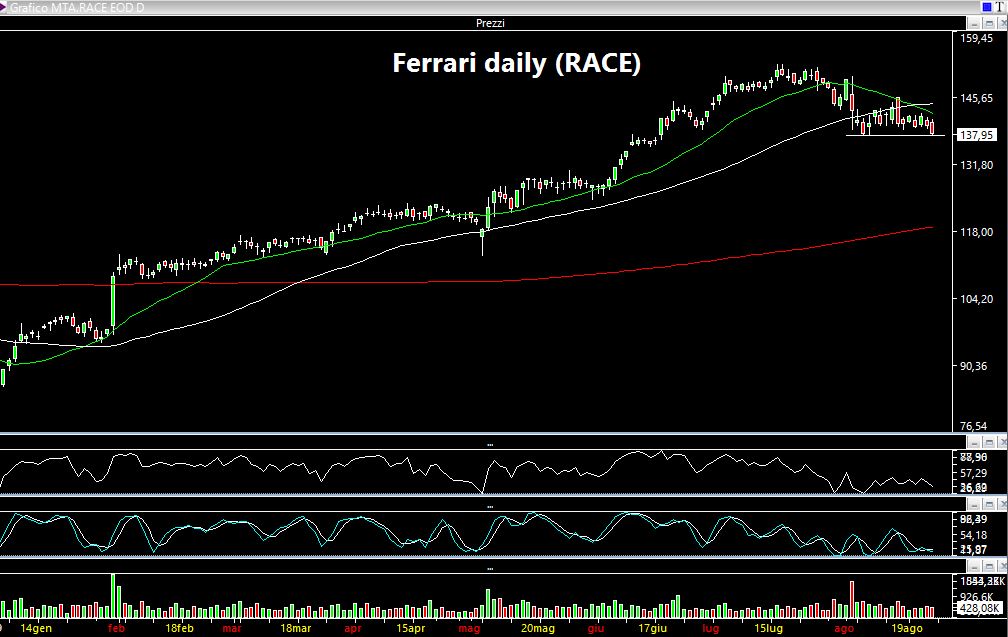The height and width of the screenshot is (637, 1008).
Task: Click the 90,36 price axis label
Action: pyautogui.click(x=973, y=366)
